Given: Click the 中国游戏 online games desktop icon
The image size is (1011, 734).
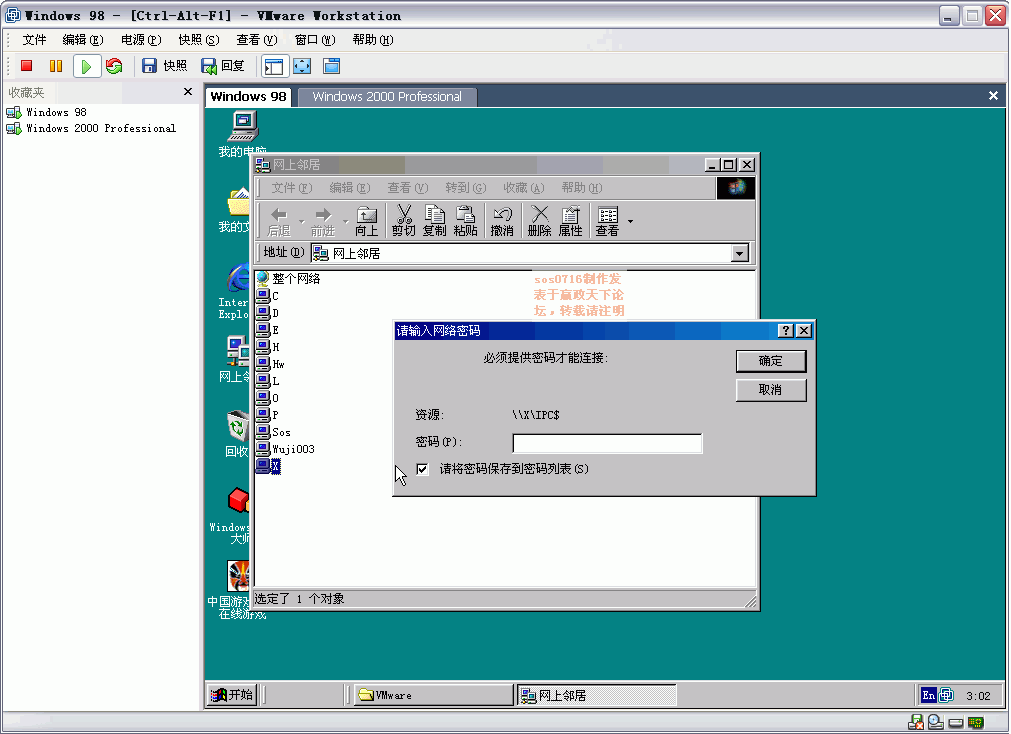Looking at the screenshot, I should [237, 590].
